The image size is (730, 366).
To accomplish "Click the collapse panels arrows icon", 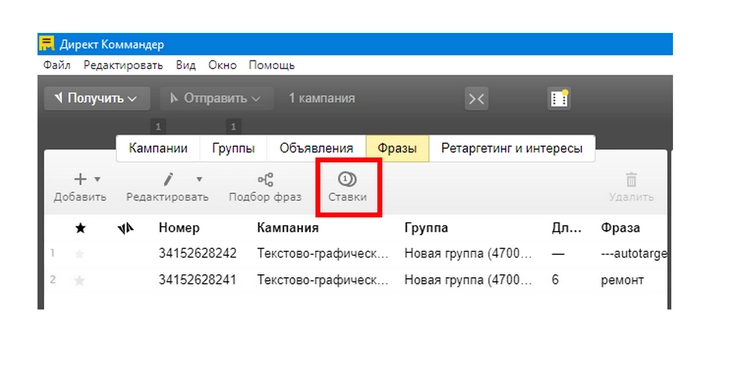I will (476, 98).
